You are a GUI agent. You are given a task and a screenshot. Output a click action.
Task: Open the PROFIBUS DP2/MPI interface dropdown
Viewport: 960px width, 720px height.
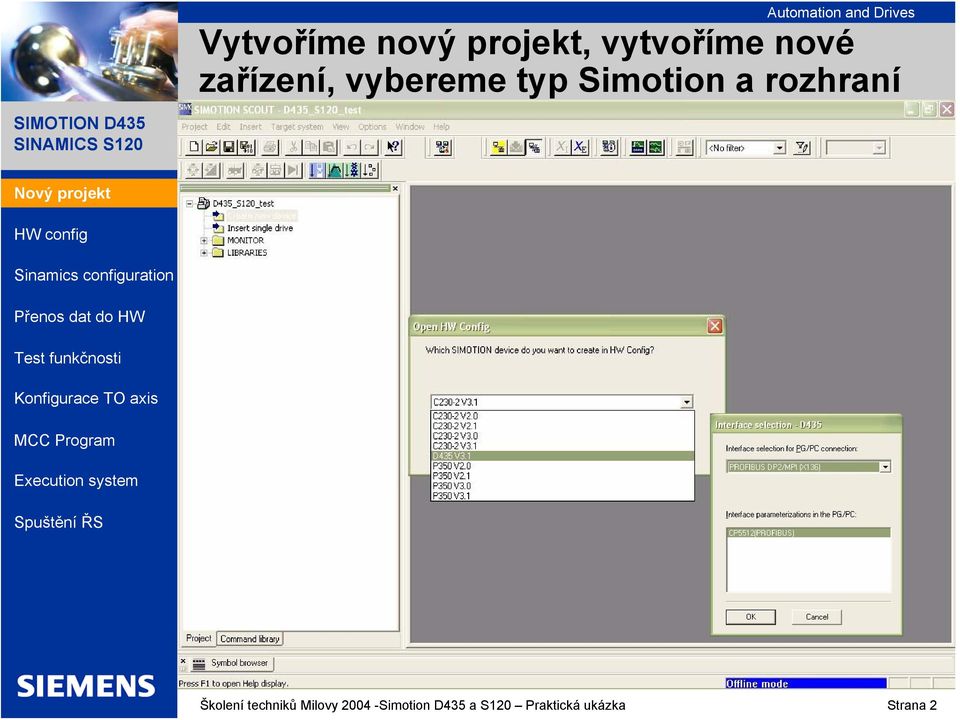(884, 467)
